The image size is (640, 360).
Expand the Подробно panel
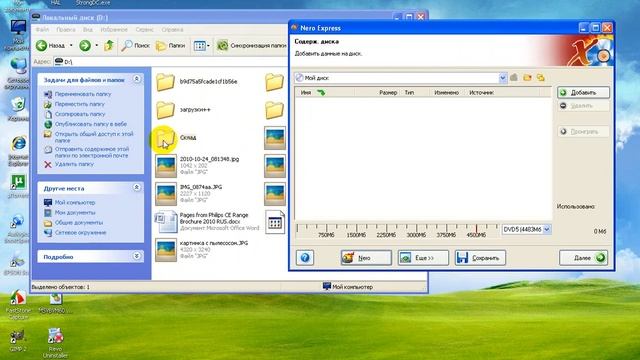tap(137, 256)
